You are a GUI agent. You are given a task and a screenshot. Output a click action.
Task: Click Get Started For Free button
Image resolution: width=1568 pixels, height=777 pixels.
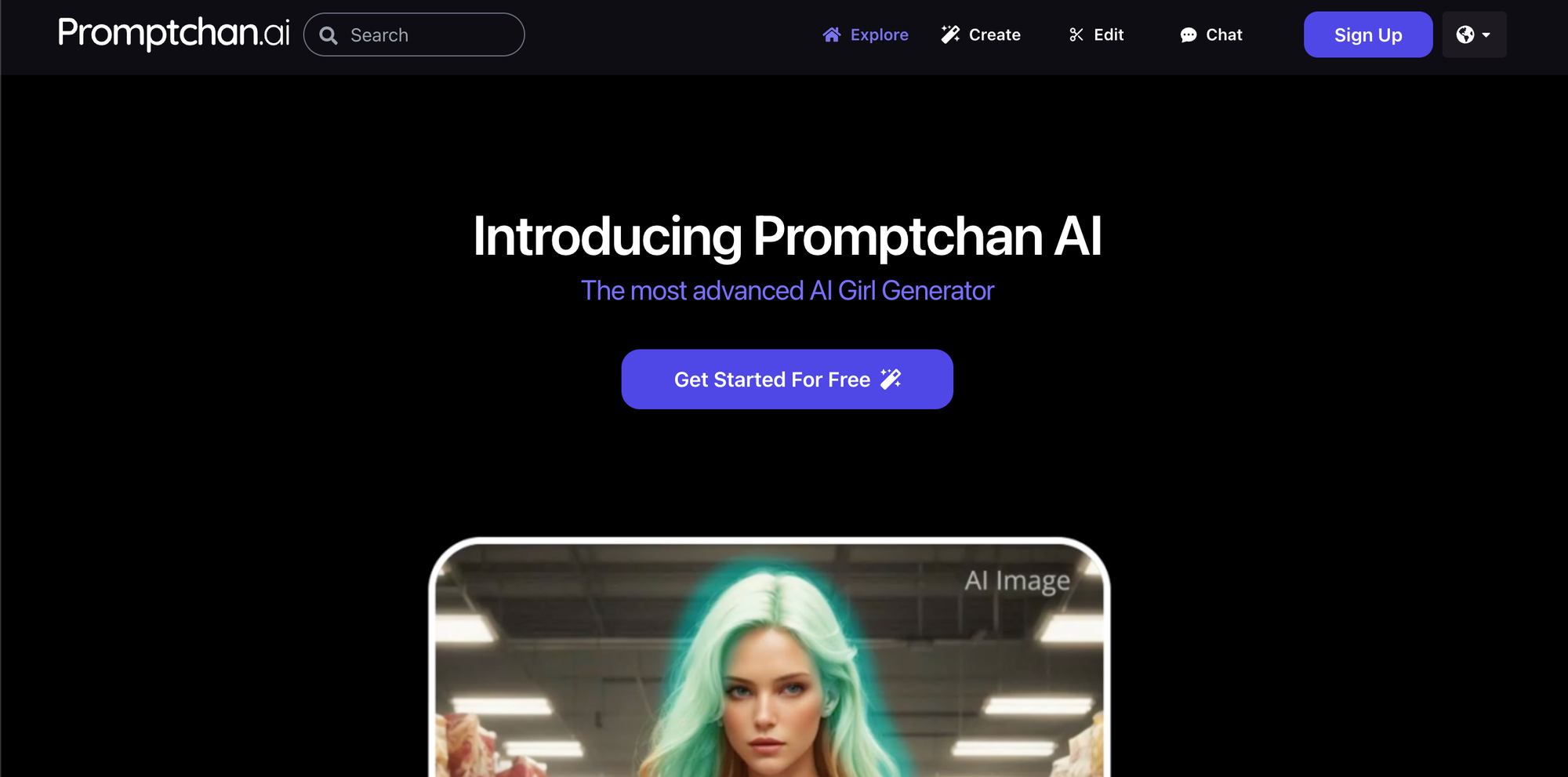(787, 379)
